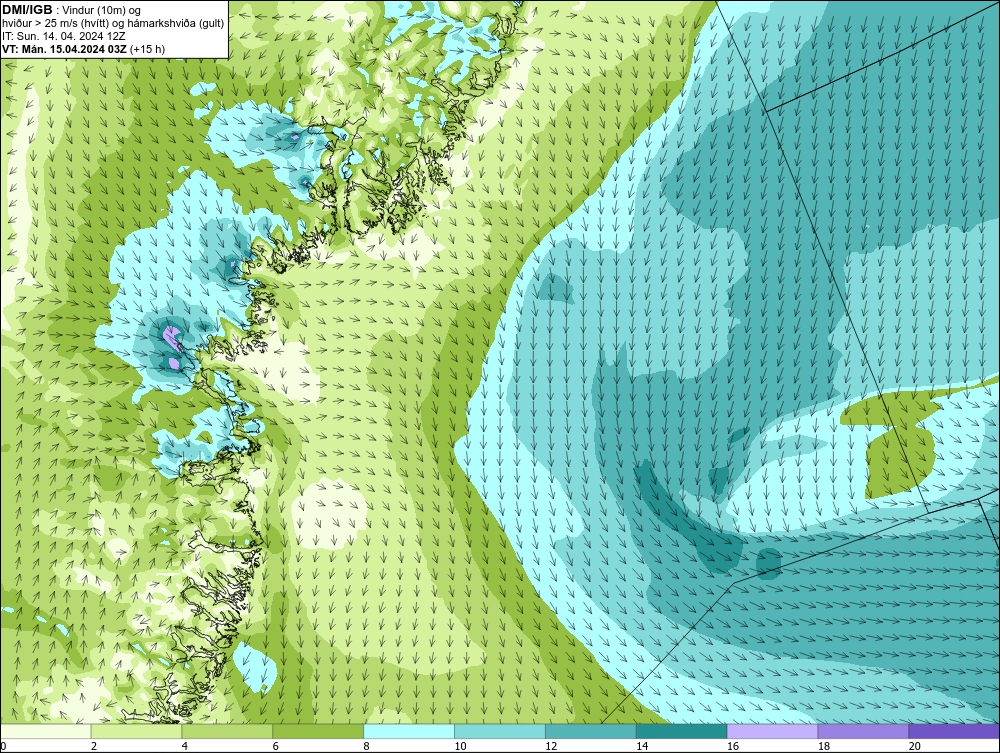Click the 16–18 m/s lavender swatch
Viewport: 1000px width, 753px height.
(x=772, y=731)
